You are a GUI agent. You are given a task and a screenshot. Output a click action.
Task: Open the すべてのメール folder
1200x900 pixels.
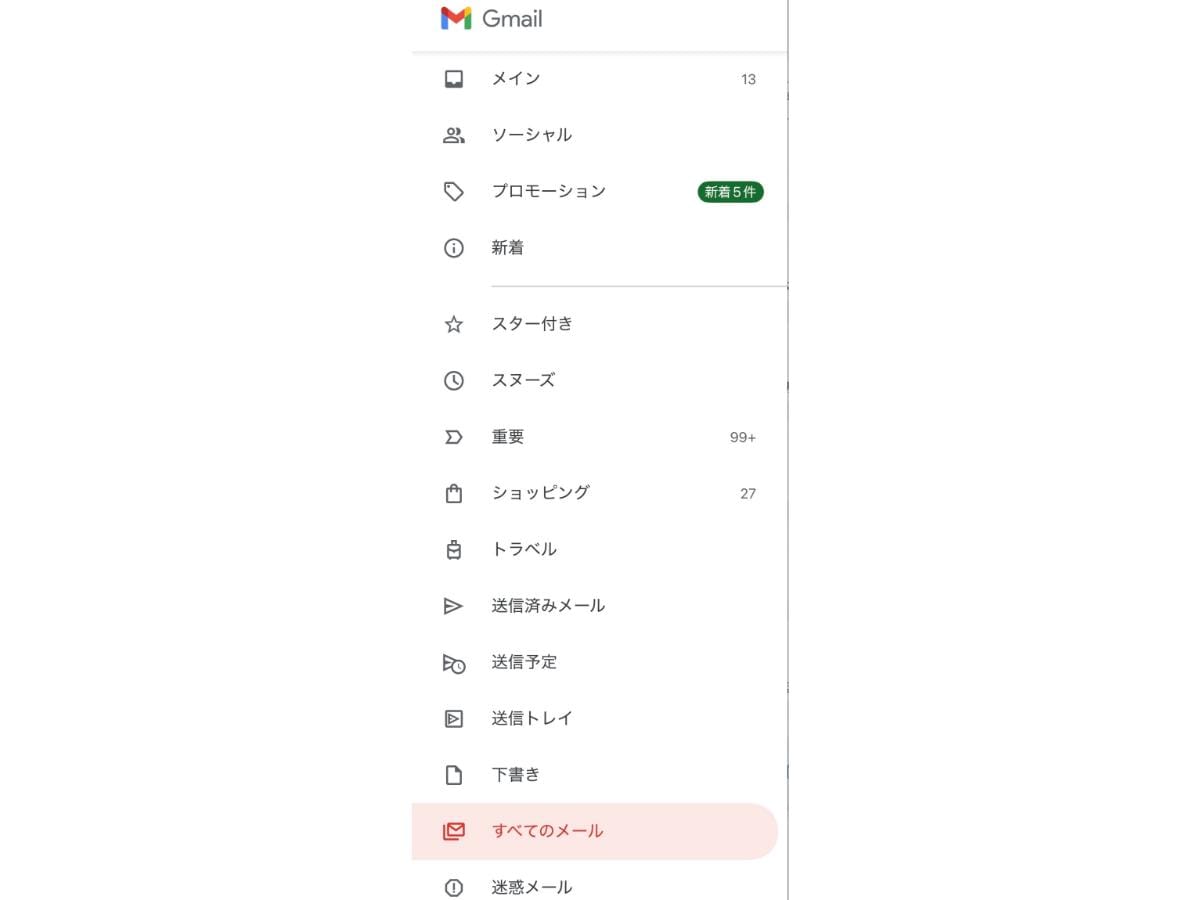tap(548, 831)
